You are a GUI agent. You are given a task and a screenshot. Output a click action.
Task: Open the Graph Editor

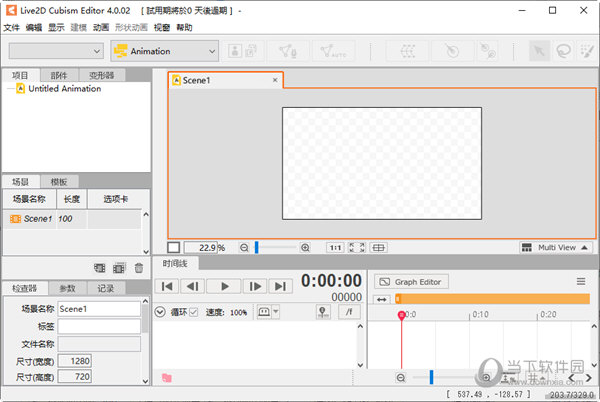click(x=411, y=282)
